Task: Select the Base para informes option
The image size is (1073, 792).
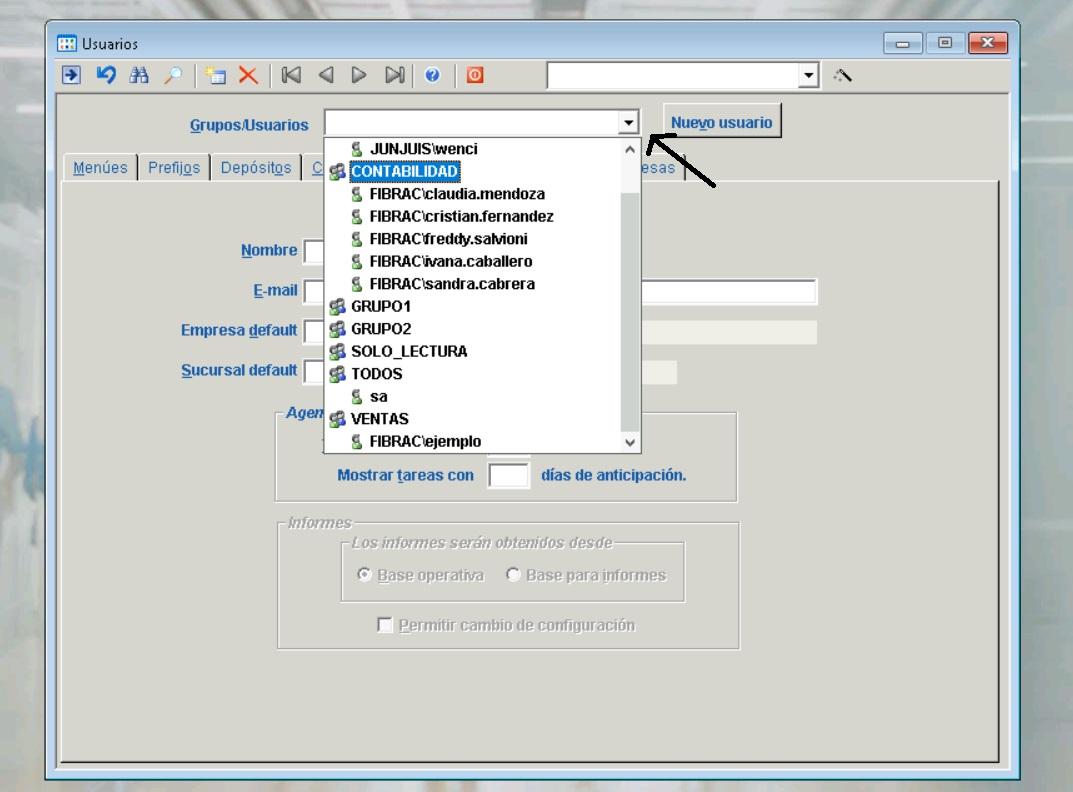Action: (x=514, y=575)
